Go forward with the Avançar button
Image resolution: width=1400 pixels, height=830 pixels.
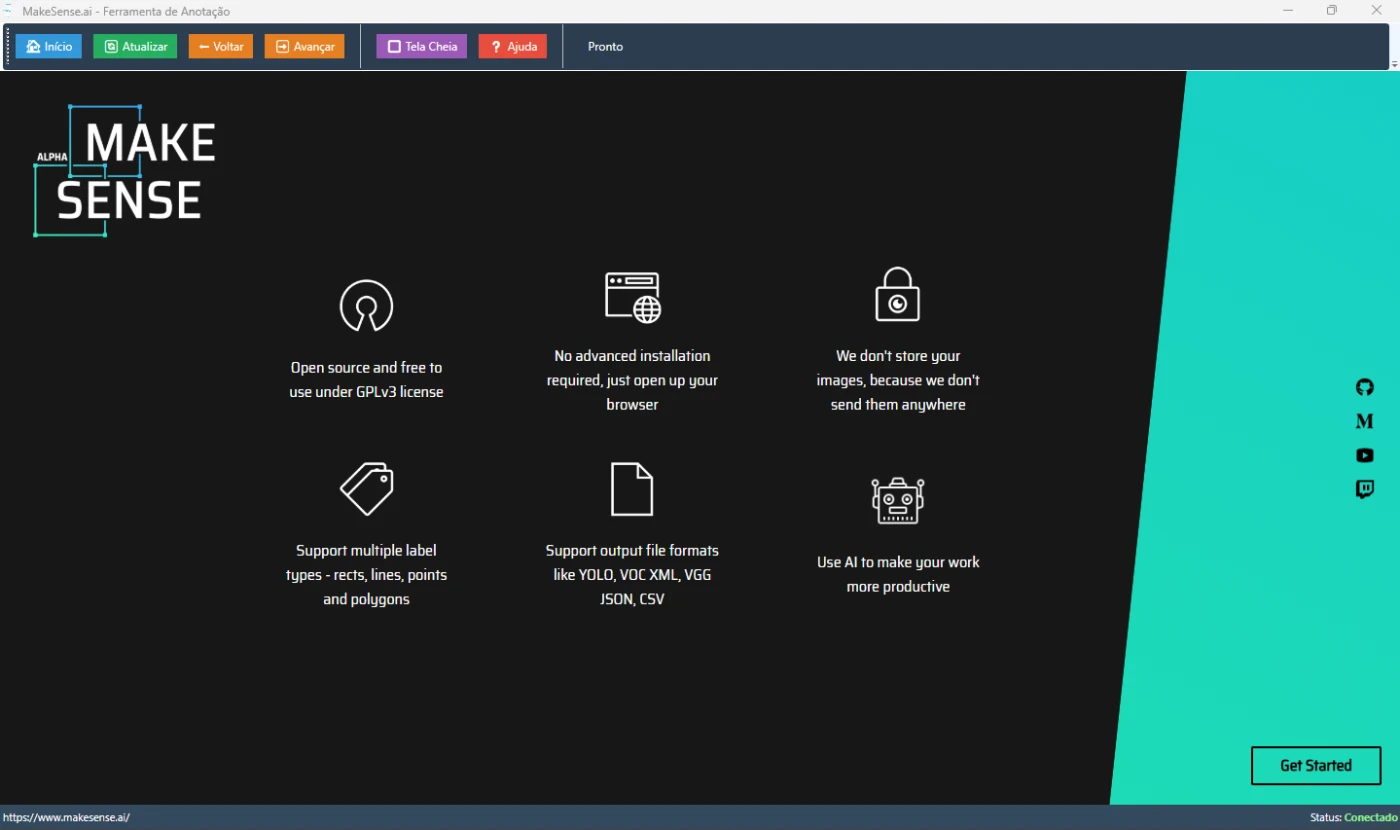click(x=305, y=47)
